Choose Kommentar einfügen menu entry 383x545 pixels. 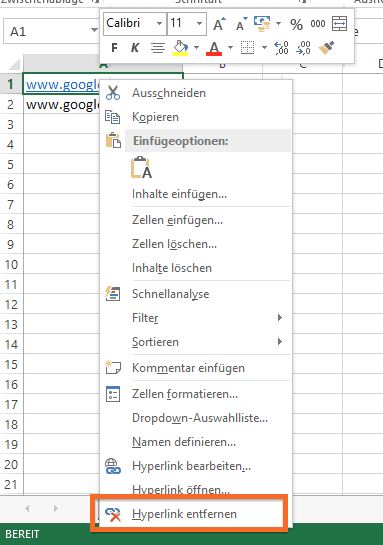tap(196, 368)
